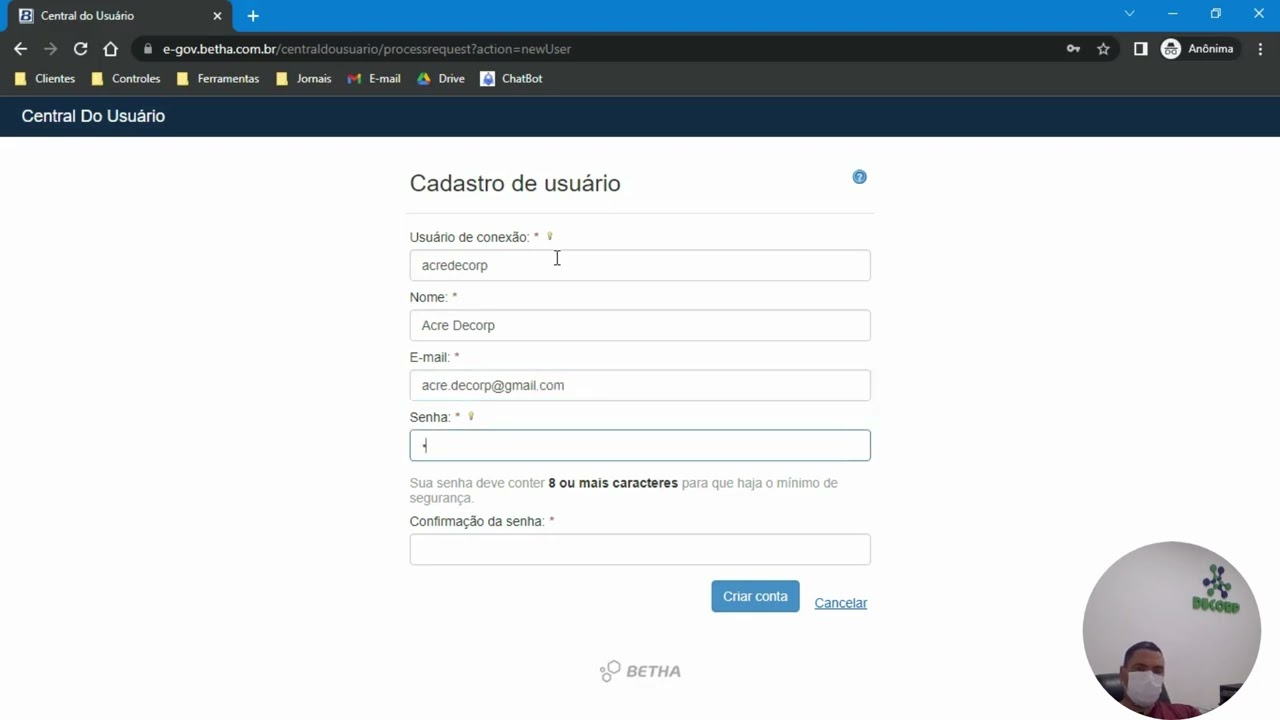Screen dimensions: 1280x720
Task: Reload the page with the refresh icon
Action: [x=81, y=49]
